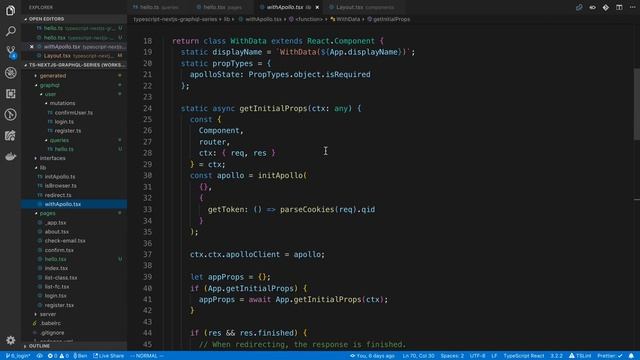The image size is (640, 360).
Task: Switch to the hello.ts editor tab
Action: pyautogui.click(x=159, y=7)
